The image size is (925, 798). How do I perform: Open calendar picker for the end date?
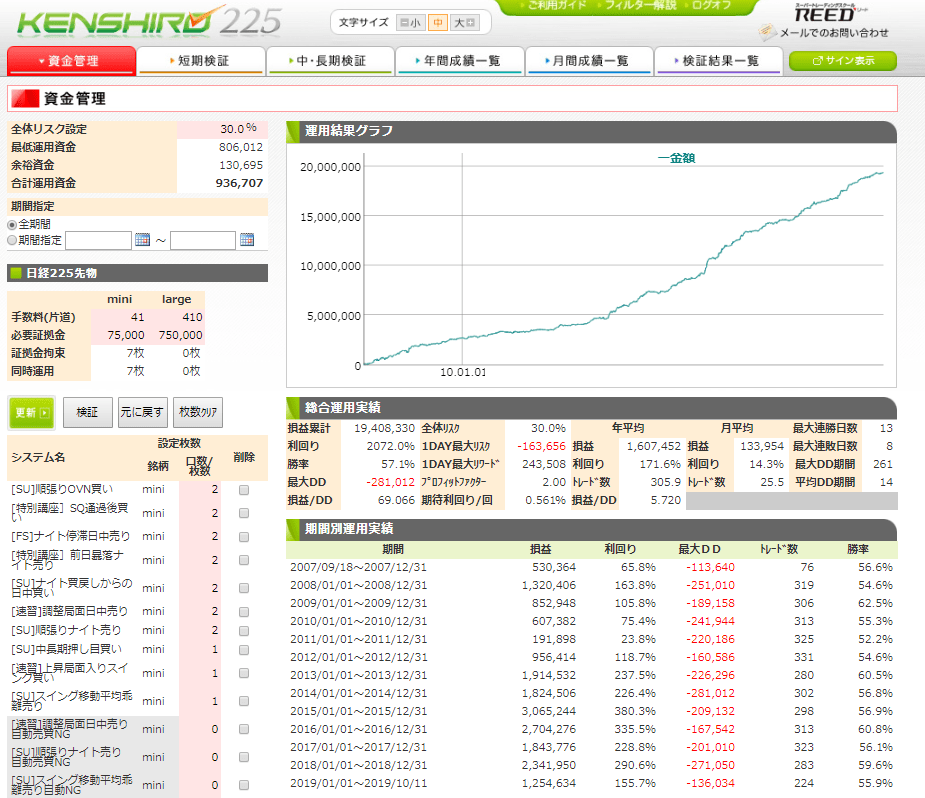[x=247, y=240]
